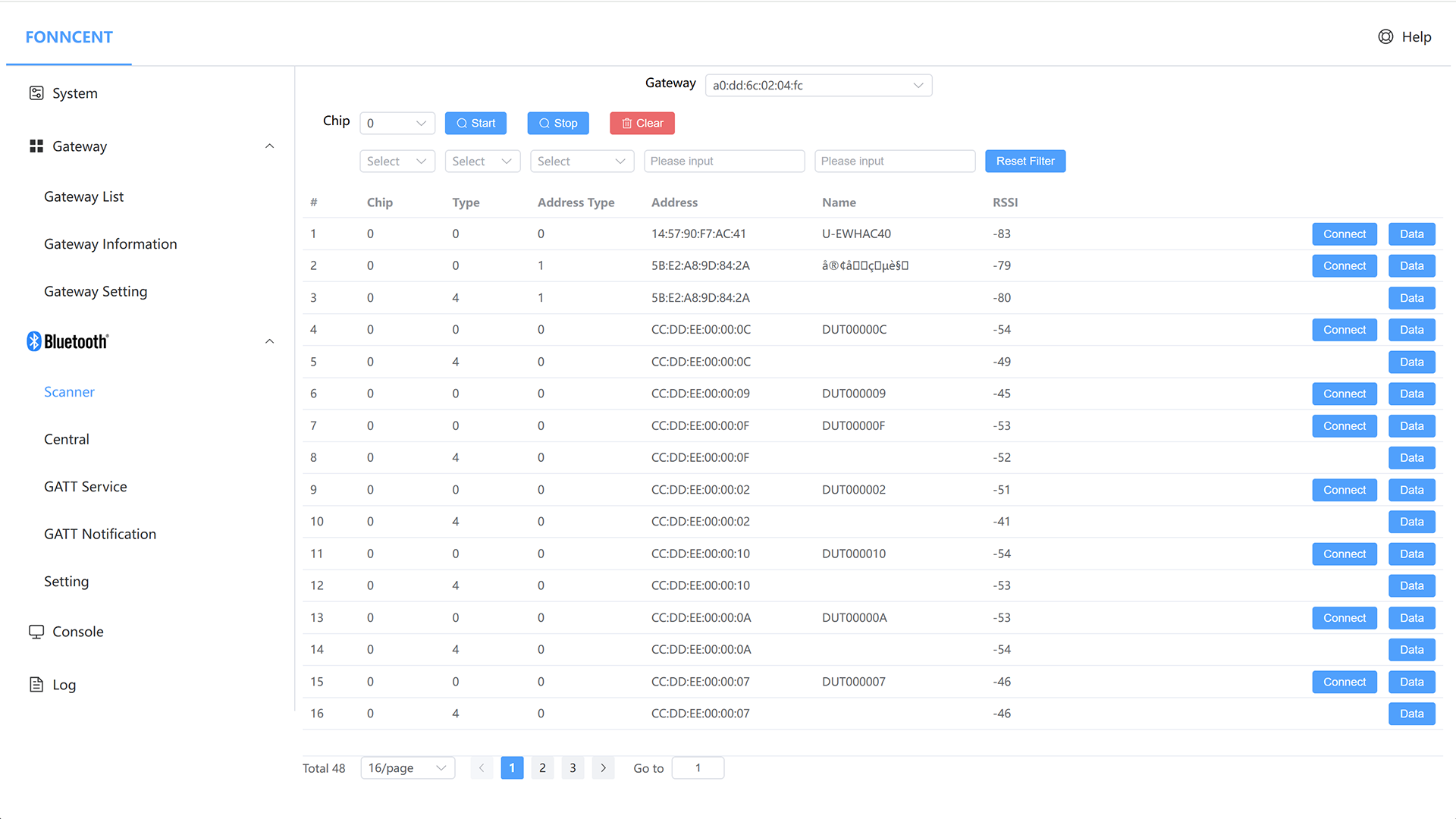
Task: Open the 16/page size dropdown
Action: click(x=407, y=768)
